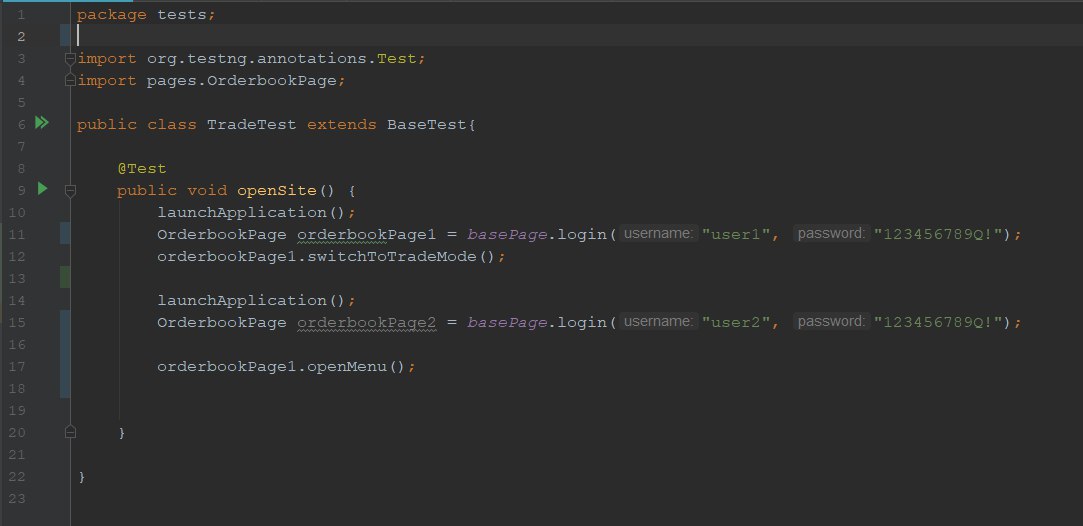Screen dimensions: 1083x526
Task: Click 'switchToTradeMode' method call
Action: click(392, 257)
